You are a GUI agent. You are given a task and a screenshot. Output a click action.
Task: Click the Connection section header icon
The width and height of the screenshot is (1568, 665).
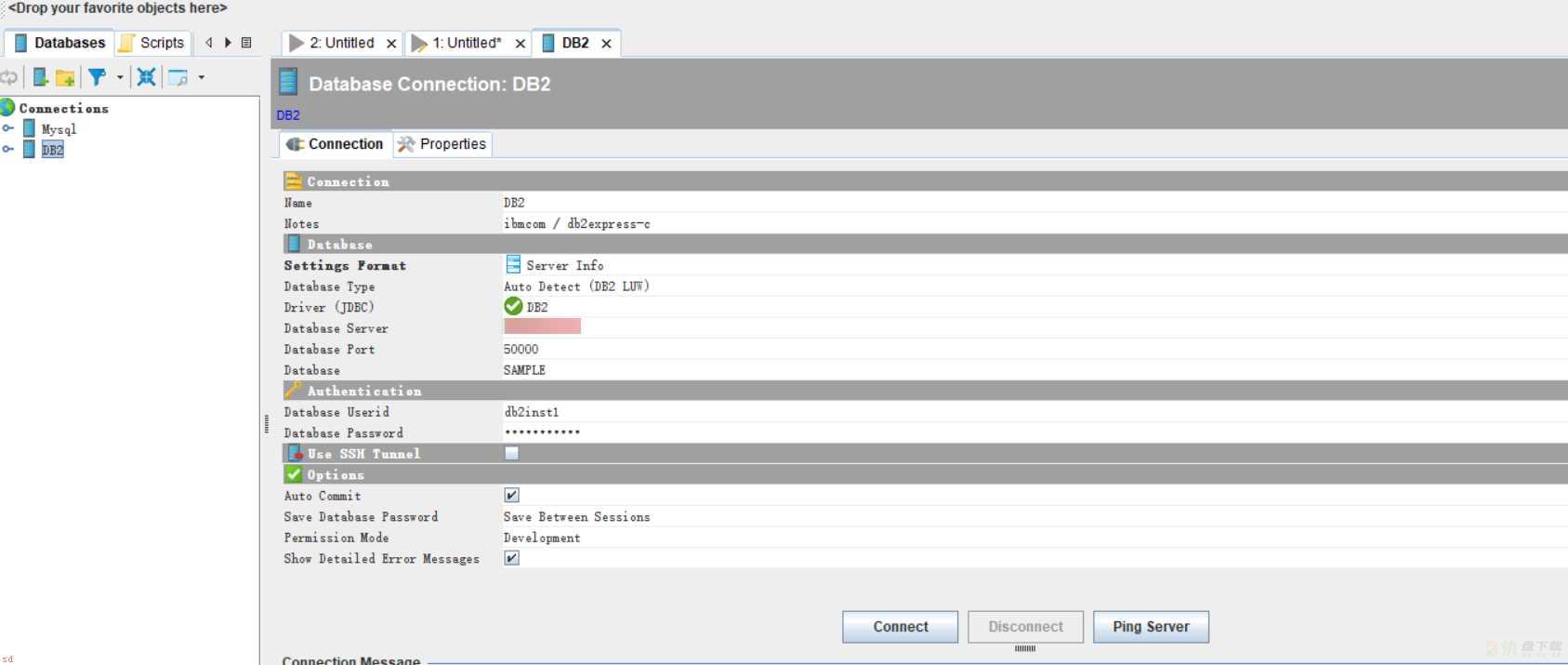(294, 180)
